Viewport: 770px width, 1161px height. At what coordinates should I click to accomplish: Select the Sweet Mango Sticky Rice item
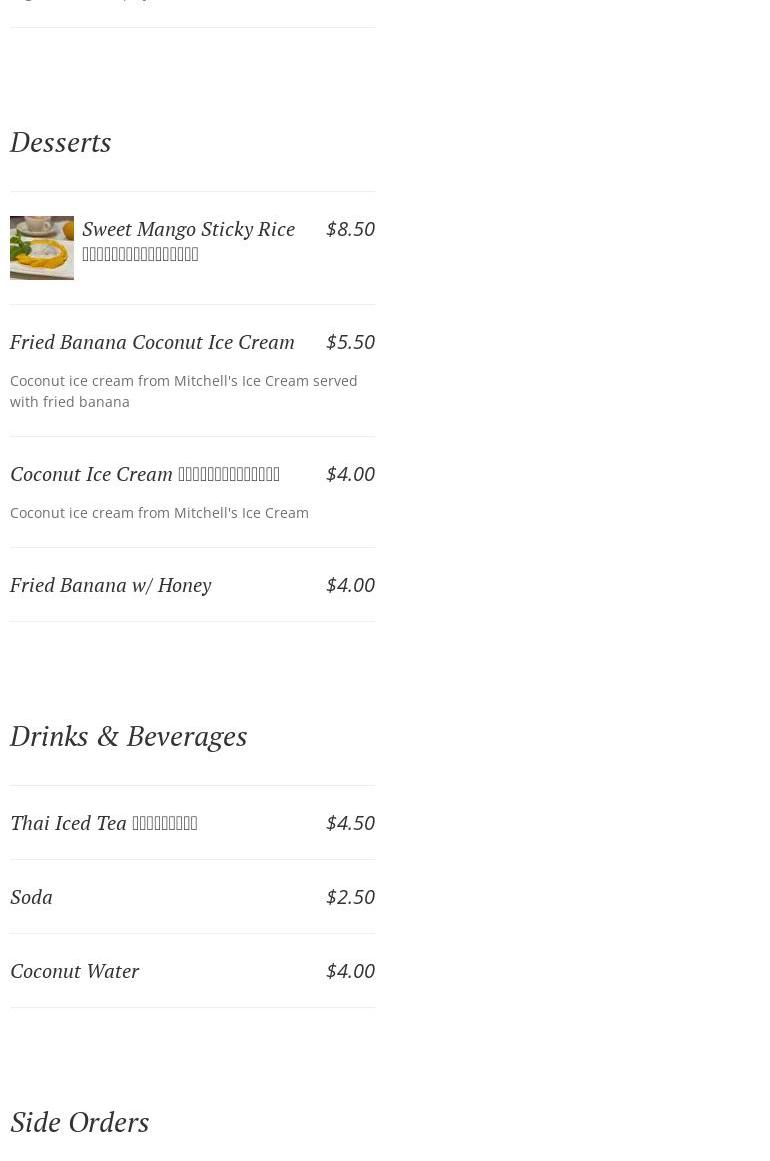188,229
